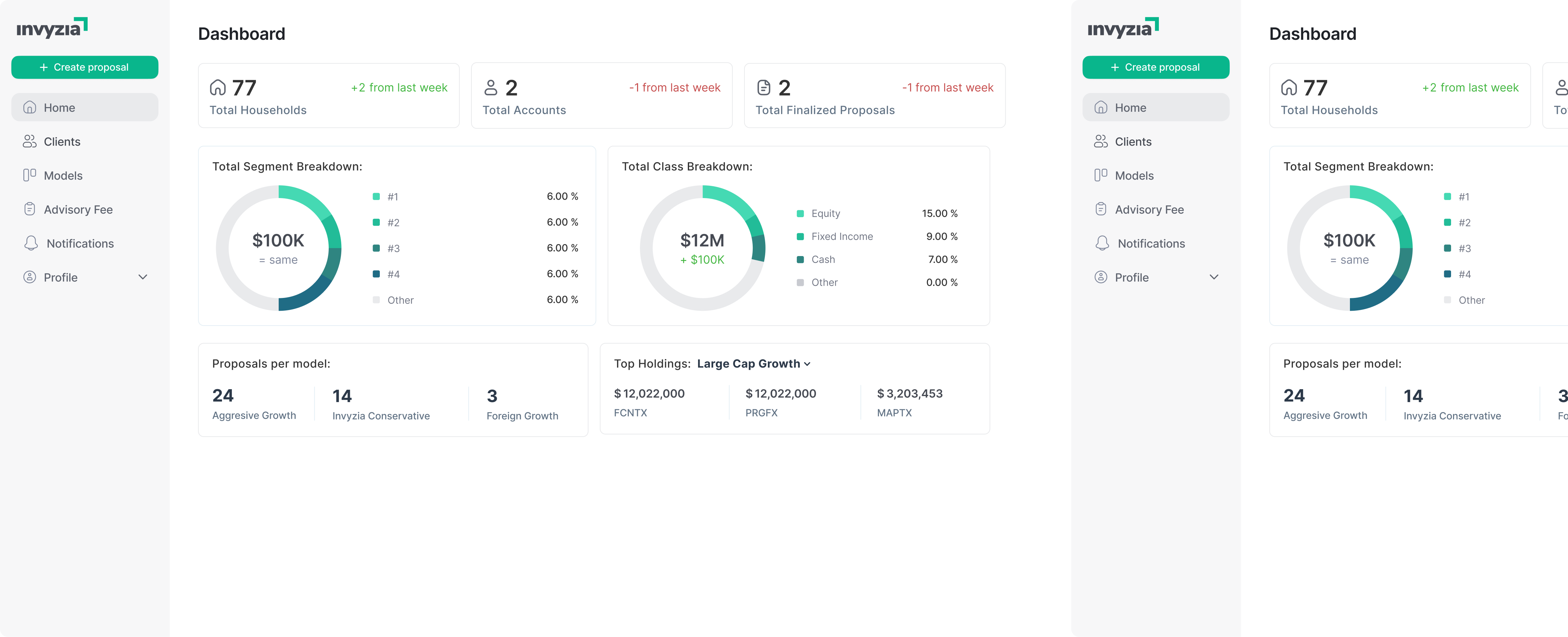This screenshot has width=1568, height=637.
Task: Go to Advisory Fee in left sidebar
Action: tap(78, 210)
